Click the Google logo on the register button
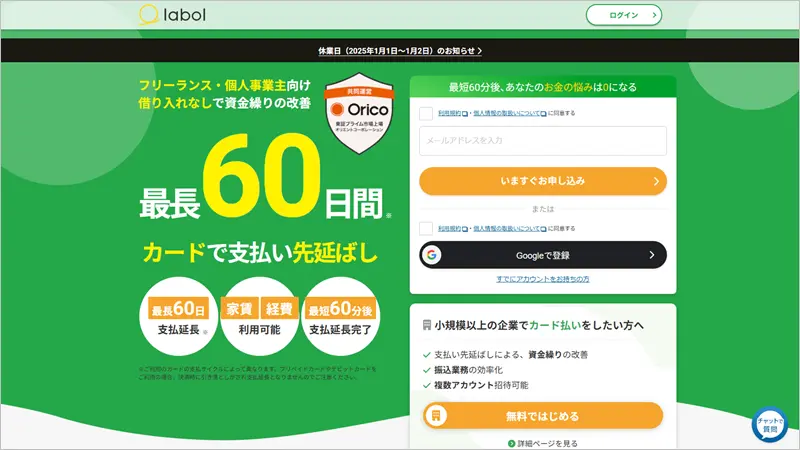This screenshot has width=800, height=450. pyautogui.click(x=432, y=255)
